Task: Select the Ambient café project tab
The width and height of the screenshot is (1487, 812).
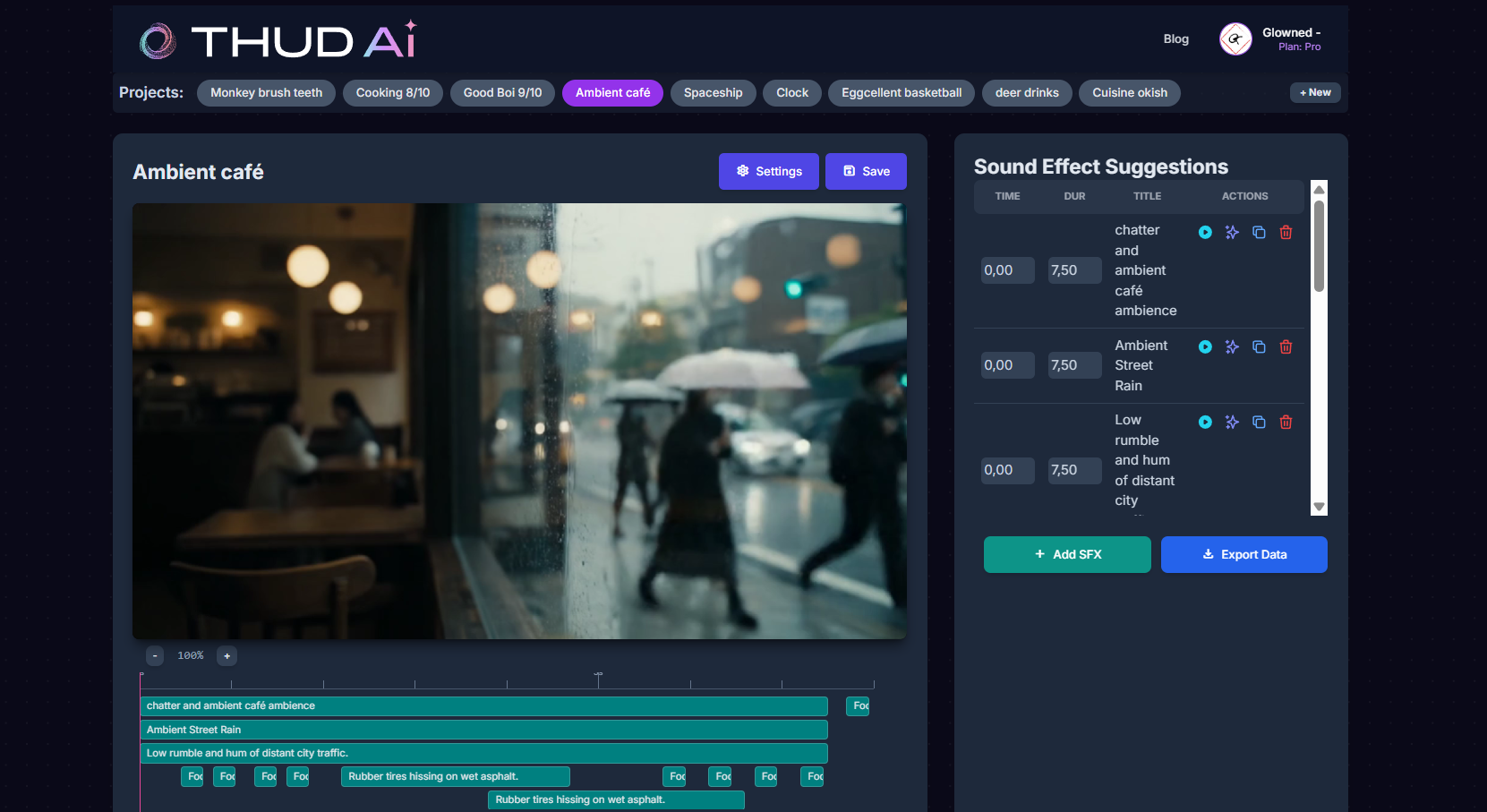Action: [612, 93]
